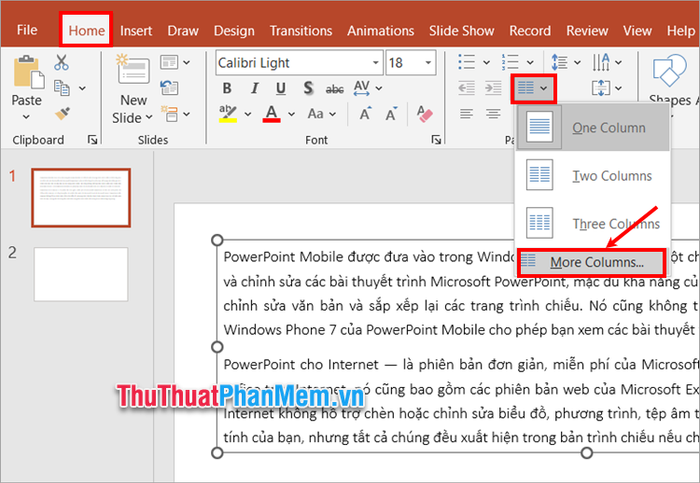700x483 pixels.
Task: Open the slide Section icon
Action: click(x=170, y=113)
